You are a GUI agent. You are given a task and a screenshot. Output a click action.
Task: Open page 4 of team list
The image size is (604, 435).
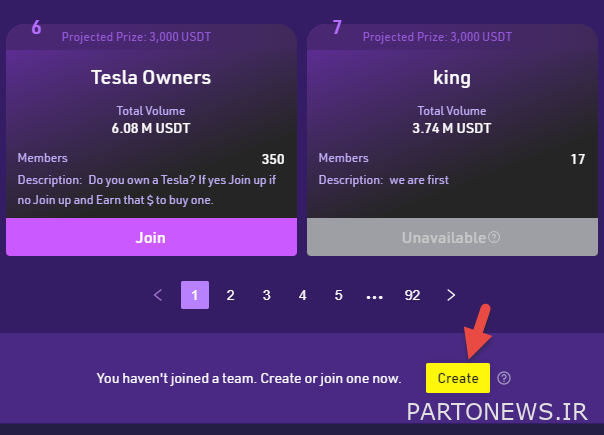click(302, 295)
